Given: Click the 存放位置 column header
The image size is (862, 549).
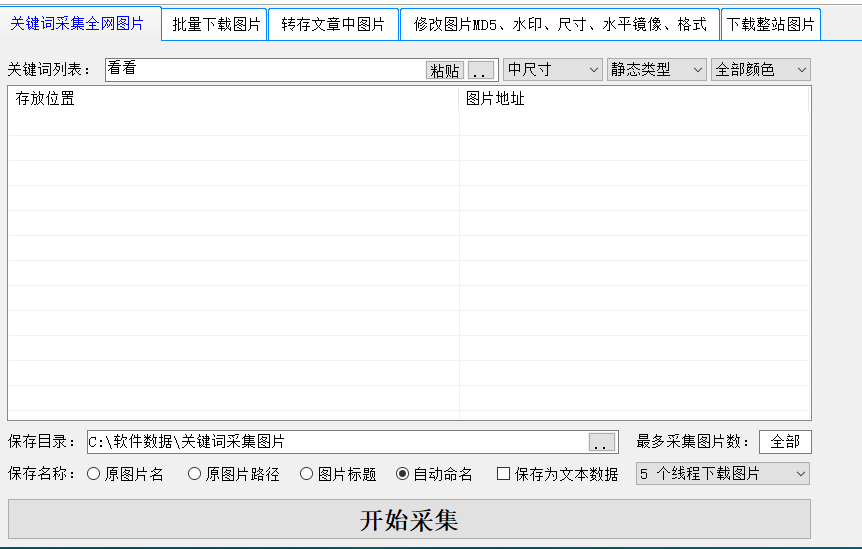Looking at the screenshot, I should tap(234, 99).
